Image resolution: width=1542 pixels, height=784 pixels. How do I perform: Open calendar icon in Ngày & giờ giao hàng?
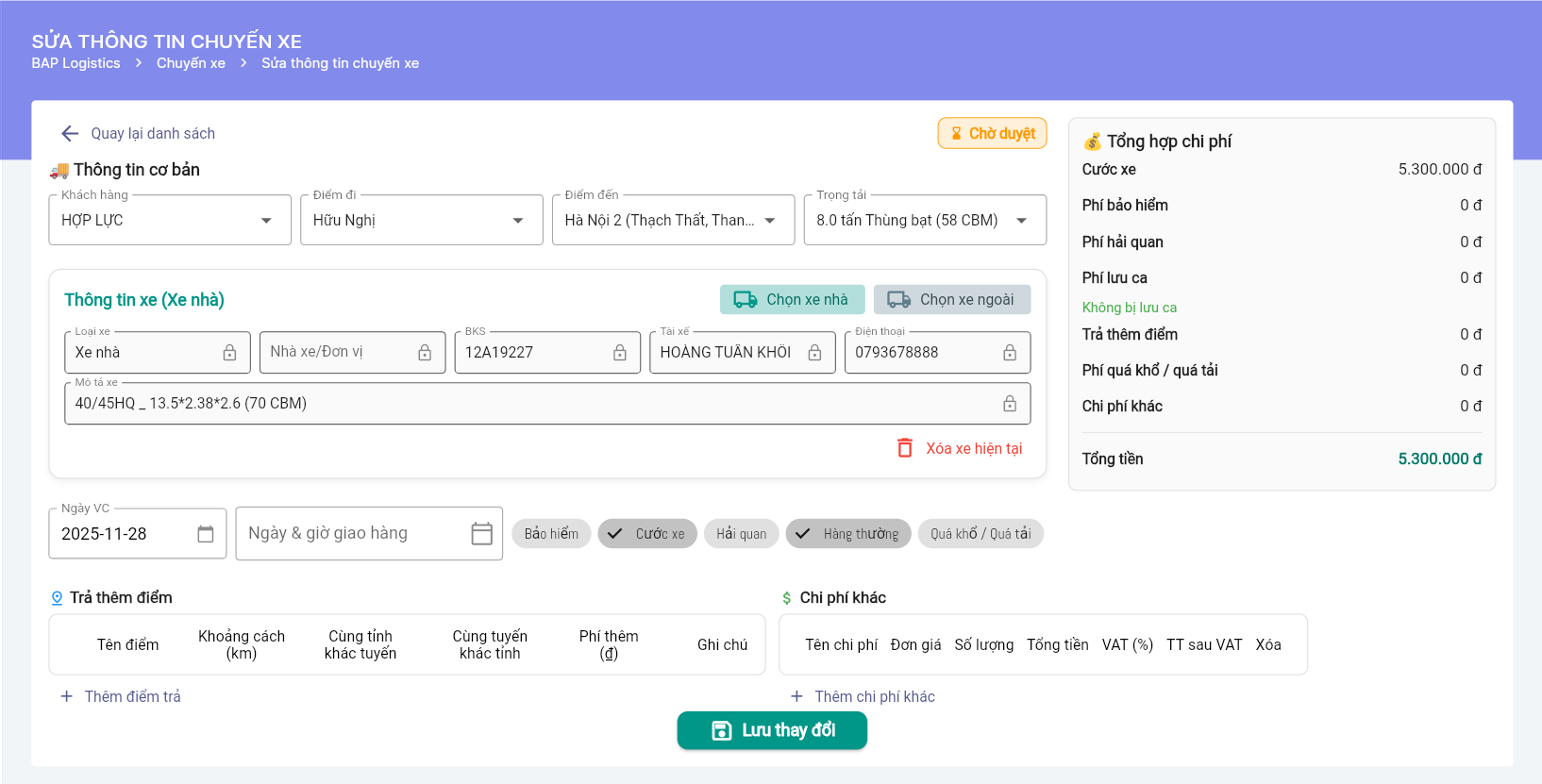point(481,534)
